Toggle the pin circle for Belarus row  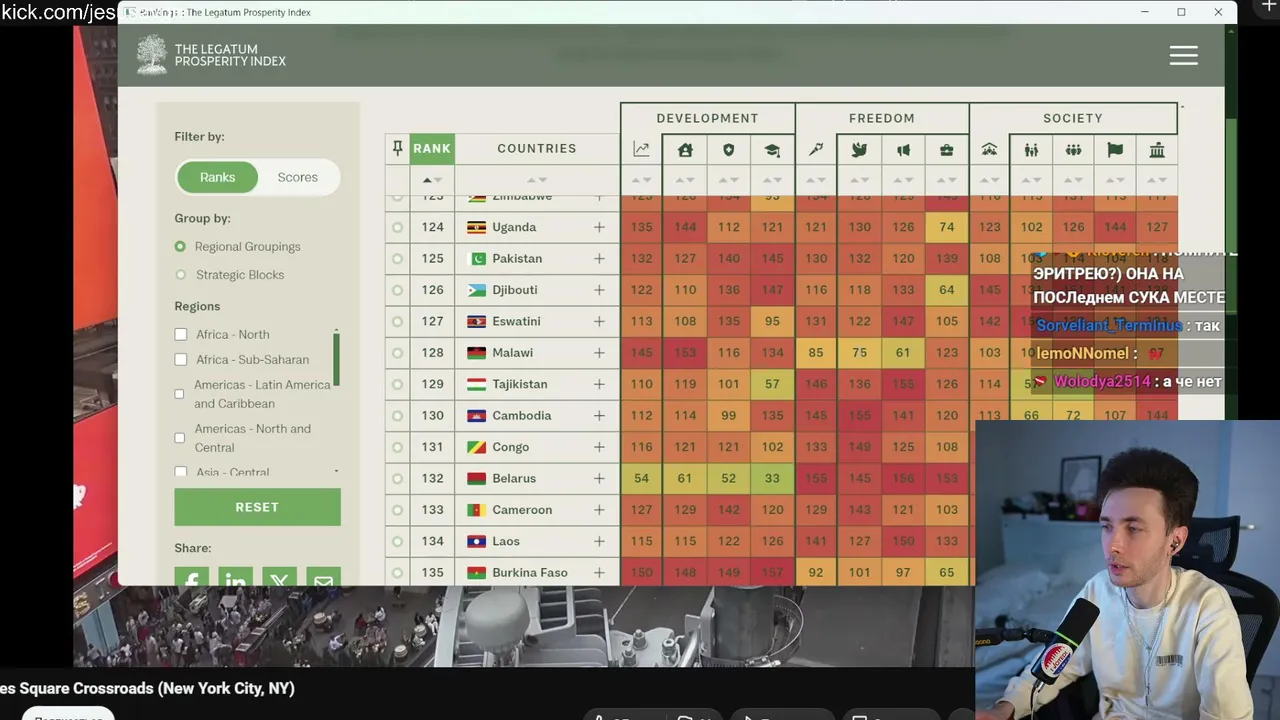[x=397, y=478]
